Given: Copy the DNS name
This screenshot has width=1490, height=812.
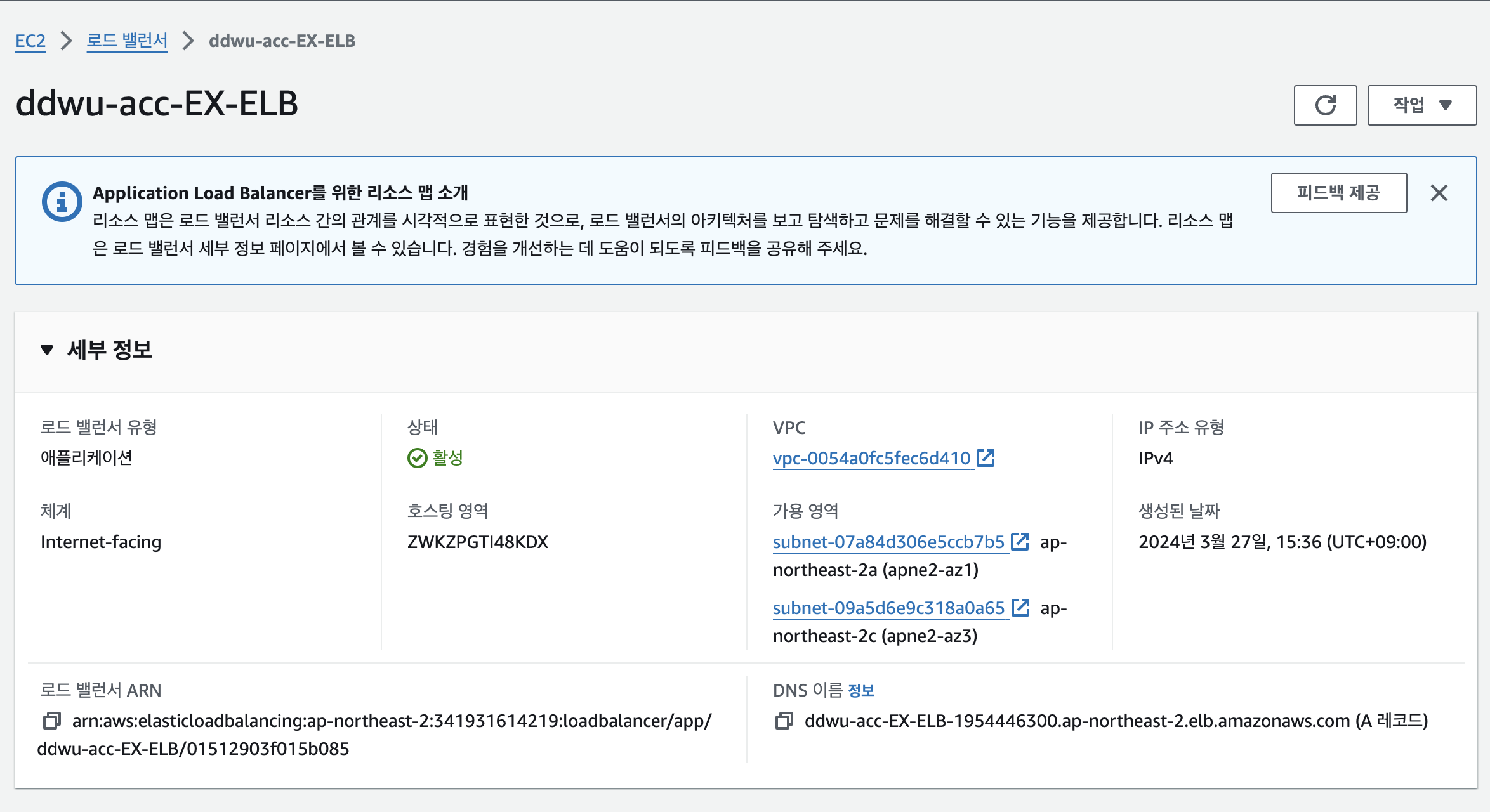Looking at the screenshot, I should pos(784,721).
